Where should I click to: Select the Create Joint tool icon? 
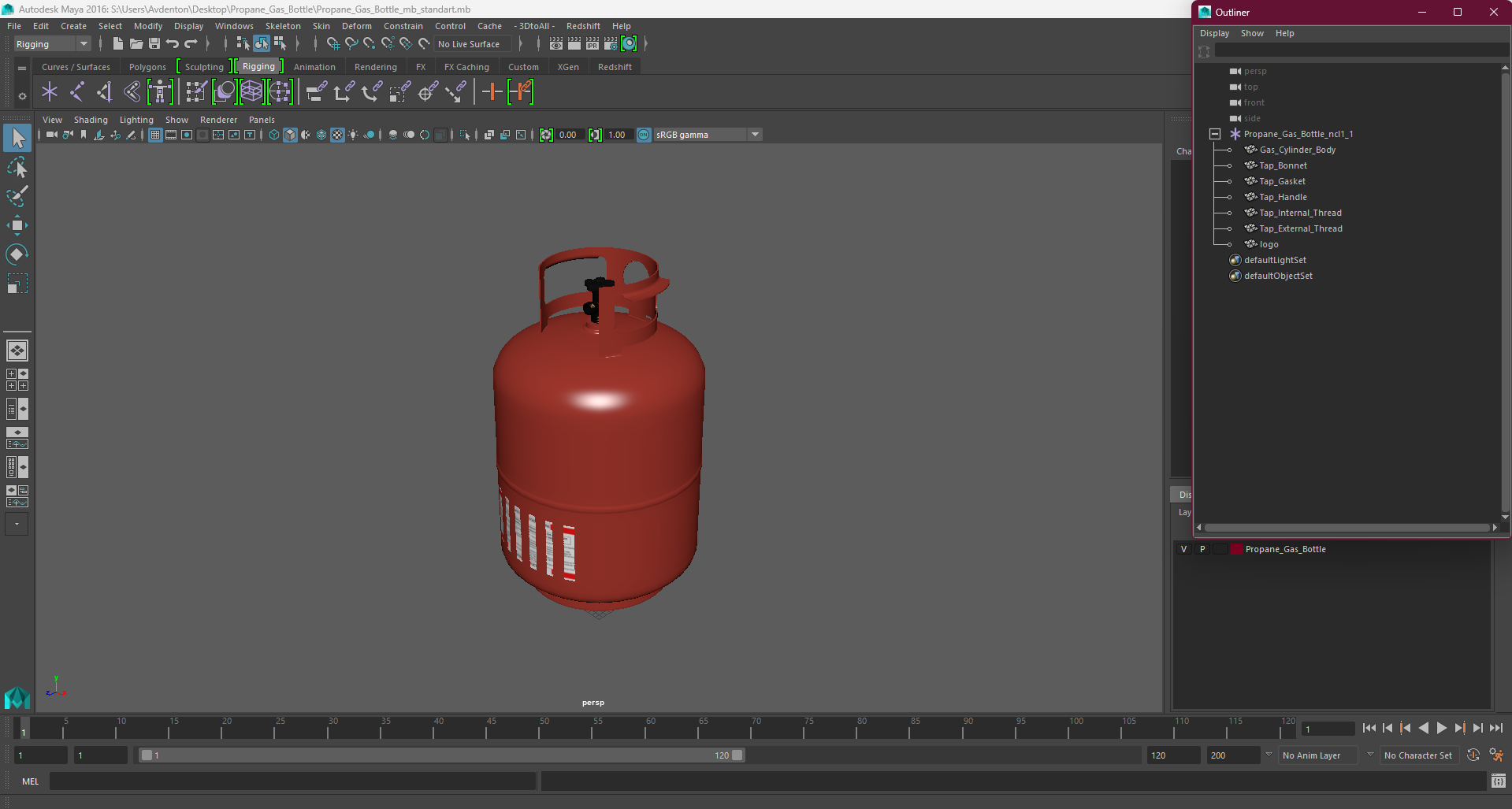(77, 92)
